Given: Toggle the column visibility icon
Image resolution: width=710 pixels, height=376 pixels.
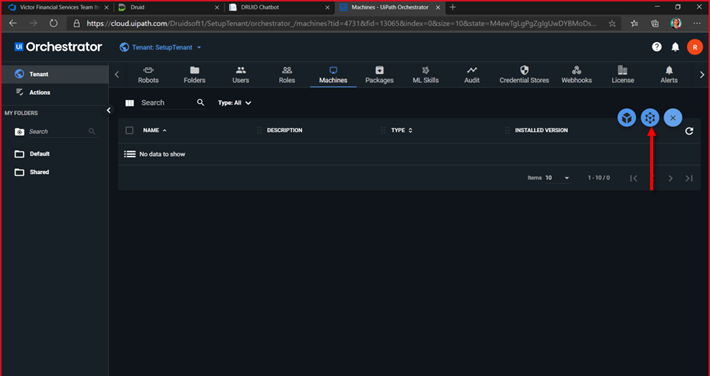Looking at the screenshot, I should (x=130, y=103).
